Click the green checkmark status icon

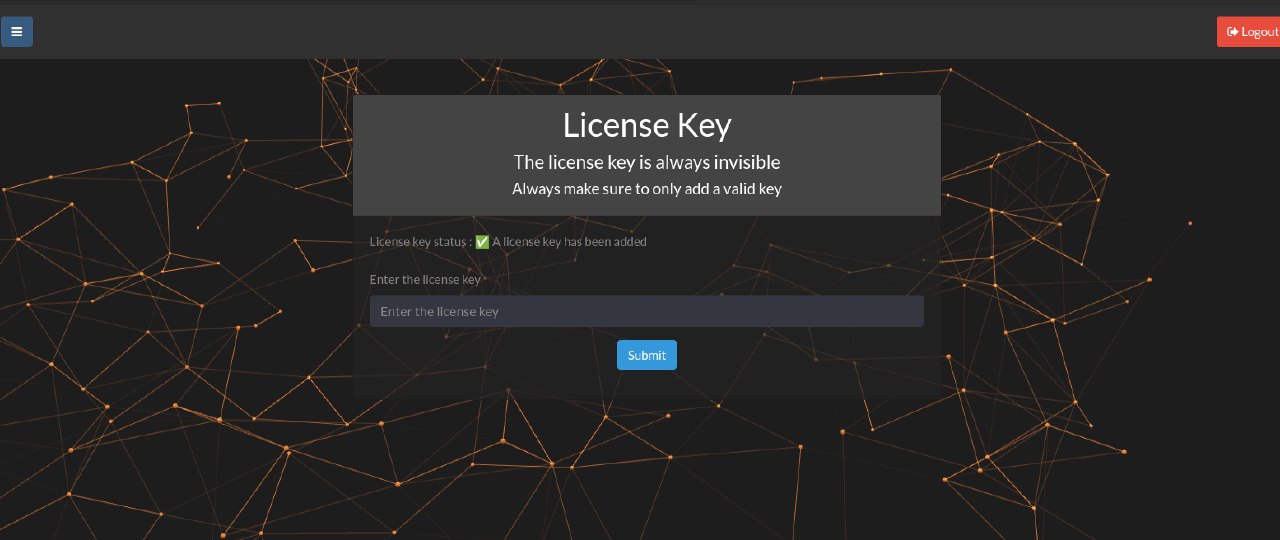click(x=482, y=242)
